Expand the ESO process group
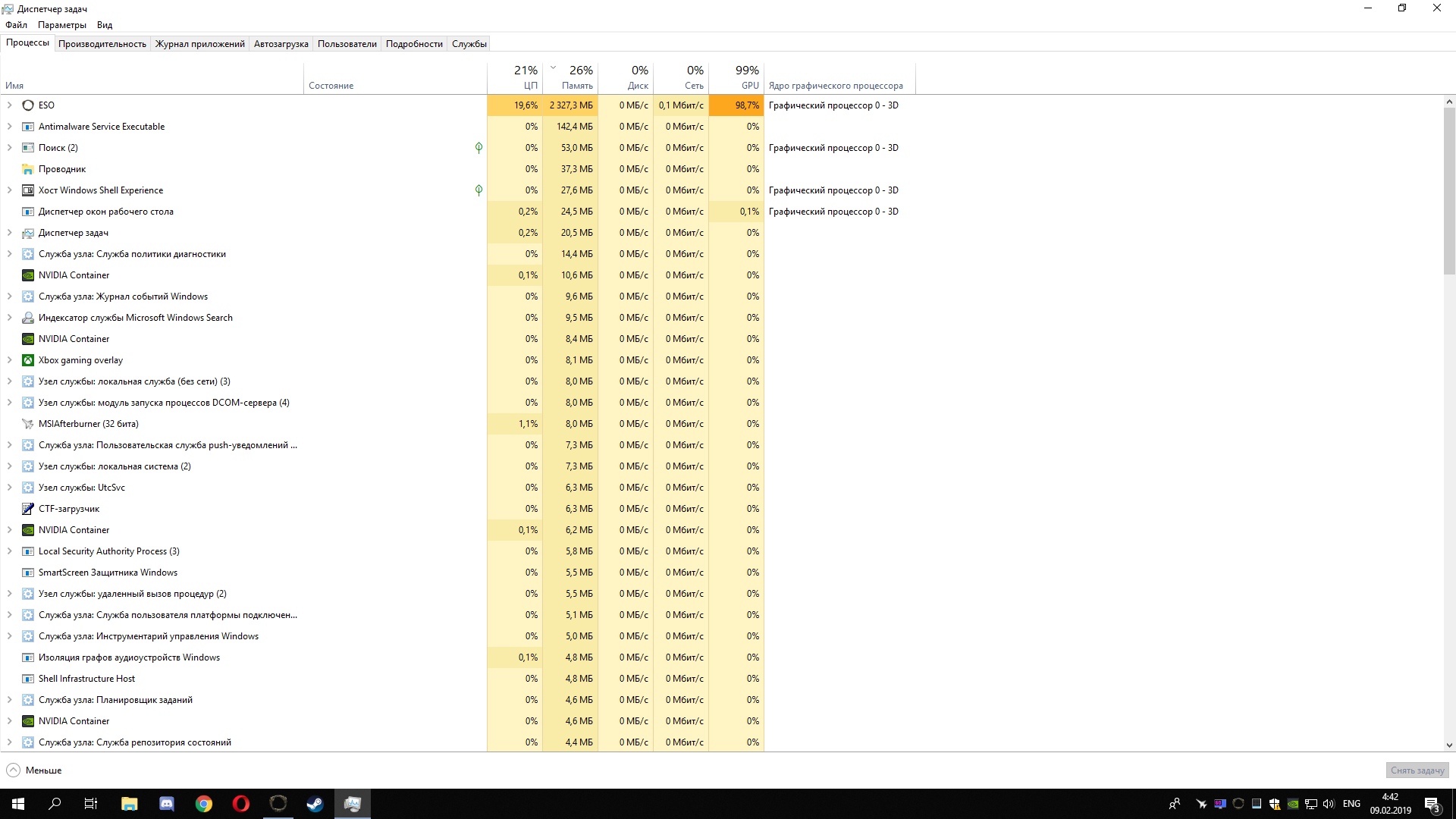 pyautogui.click(x=9, y=105)
